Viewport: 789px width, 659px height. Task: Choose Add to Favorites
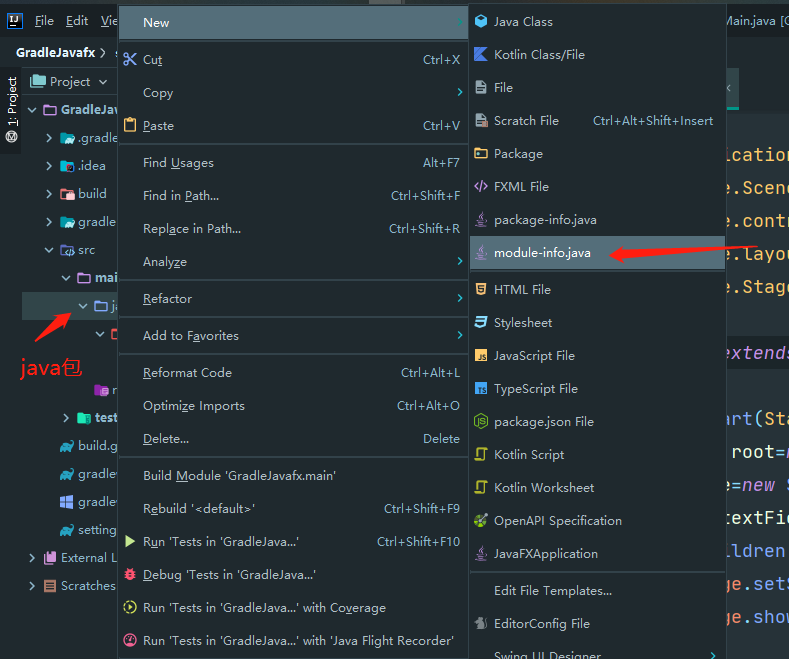coord(293,336)
